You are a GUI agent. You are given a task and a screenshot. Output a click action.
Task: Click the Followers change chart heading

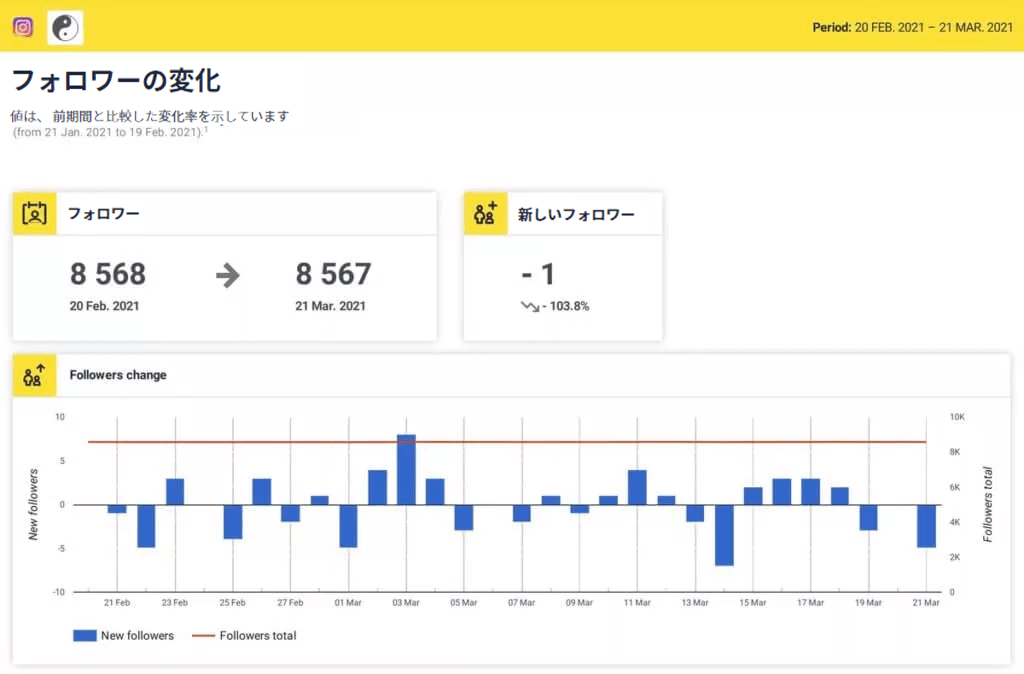pyautogui.click(x=118, y=375)
